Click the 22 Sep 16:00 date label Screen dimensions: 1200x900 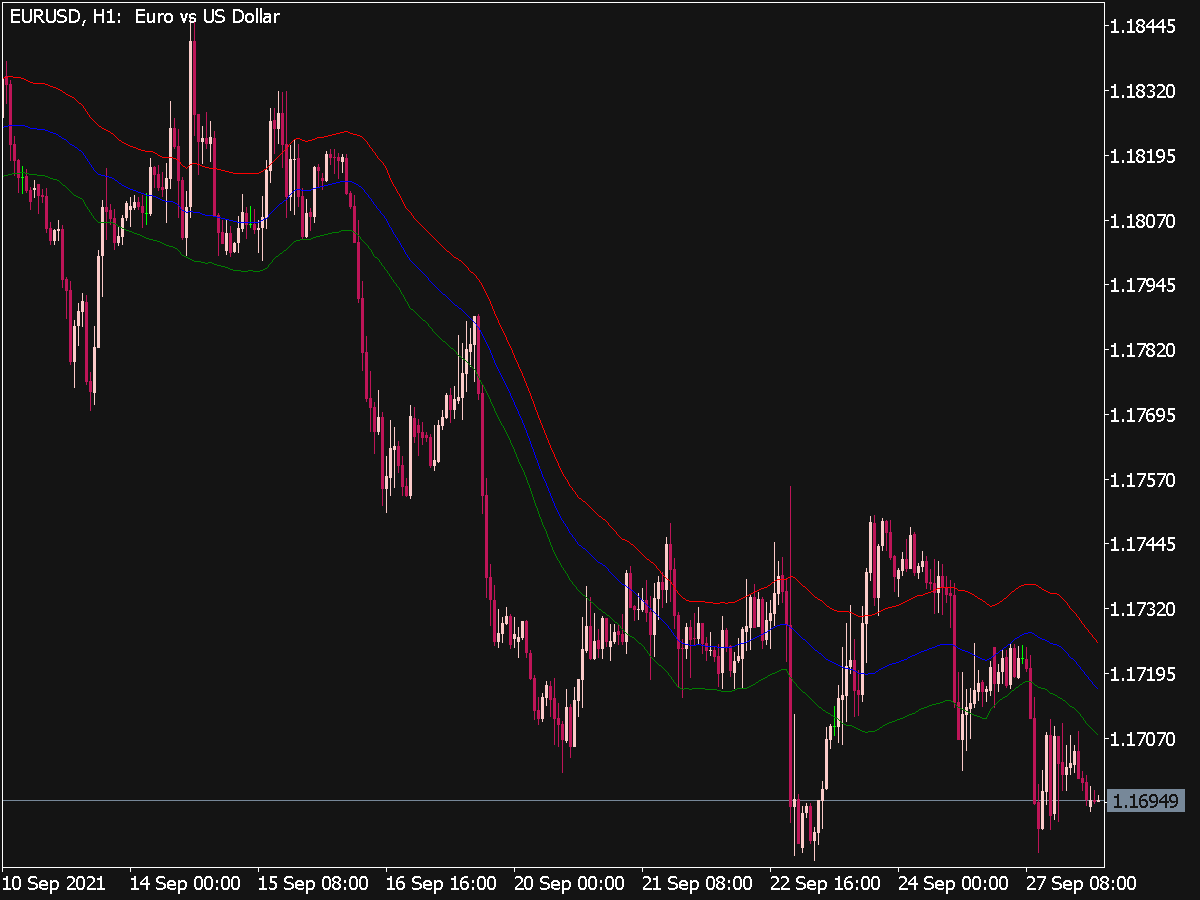(x=825, y=884)
